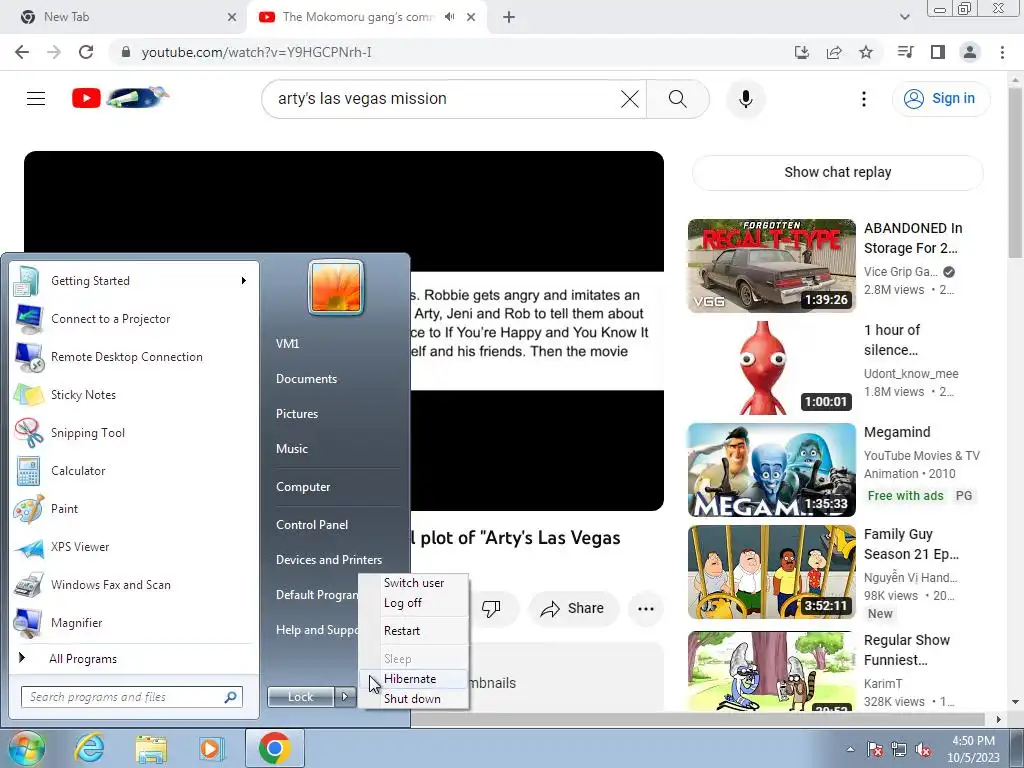Show hidden tray icons arrow
This screenshot has width=1024, height=768.
point(850,750)
